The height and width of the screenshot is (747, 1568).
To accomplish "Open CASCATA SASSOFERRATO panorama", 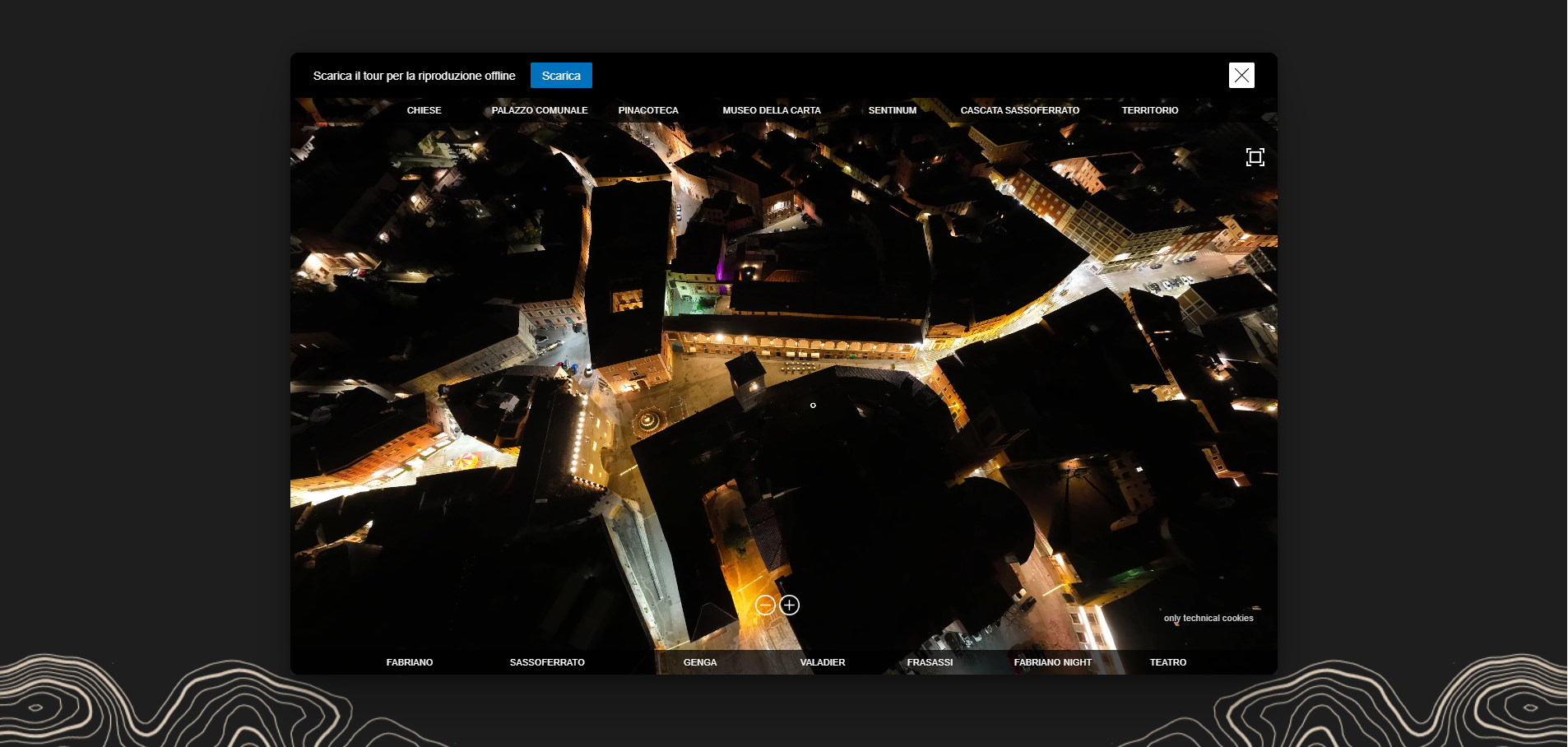I will (x=1019, y=110).
